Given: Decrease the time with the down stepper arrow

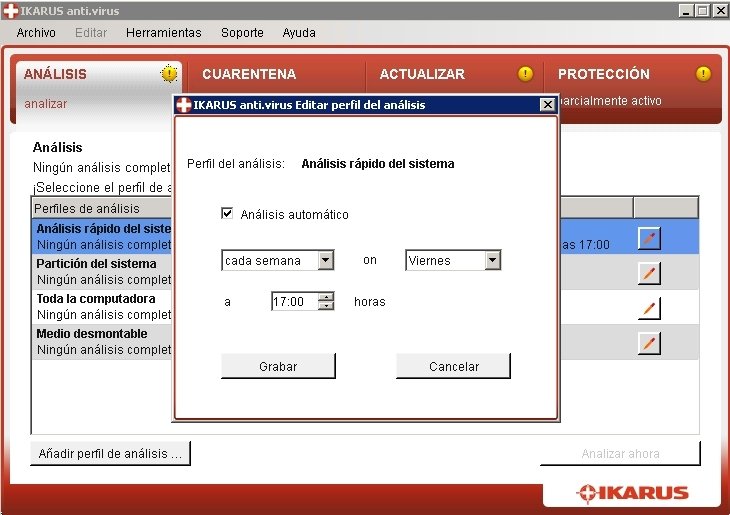Looking at the screenshot, I should [326, 305].
